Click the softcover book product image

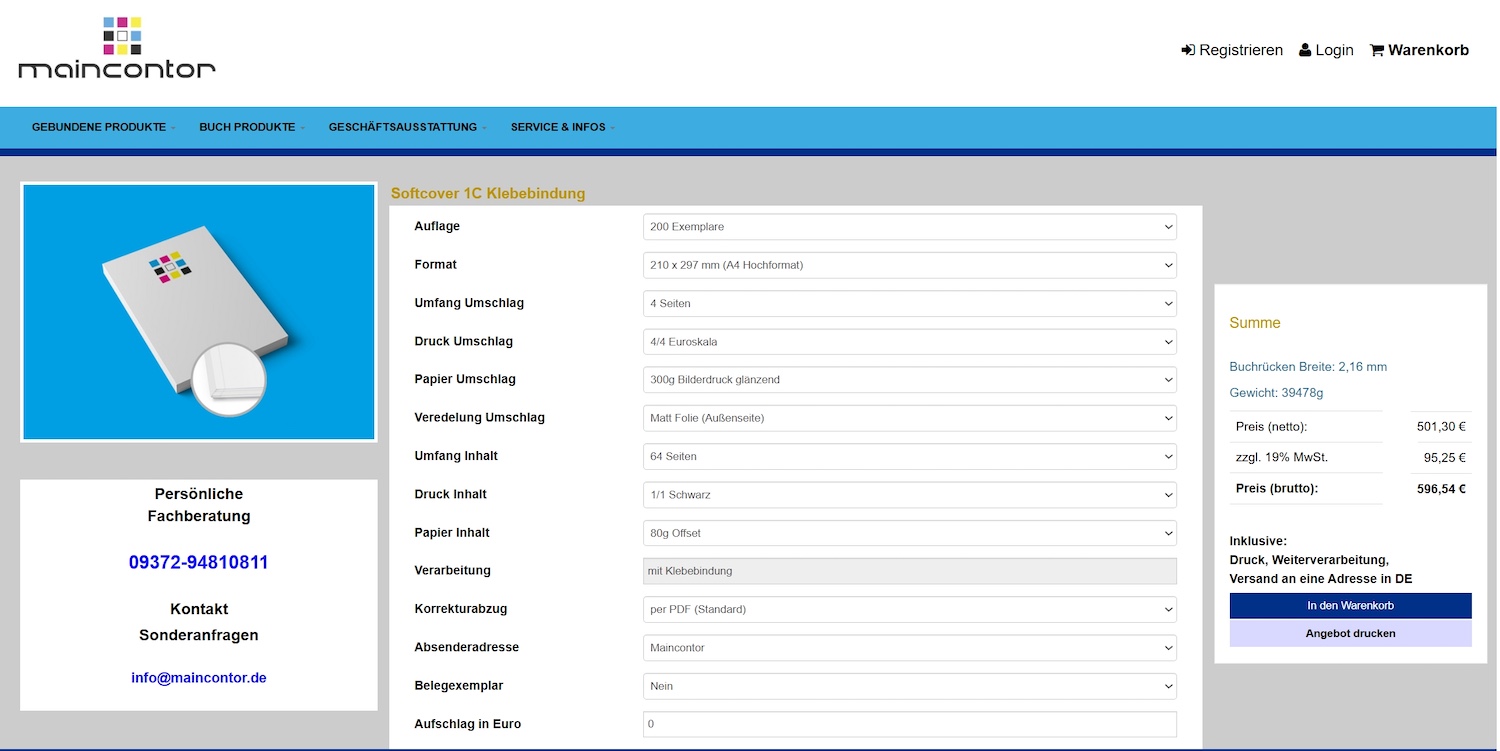tap(199, 312)
